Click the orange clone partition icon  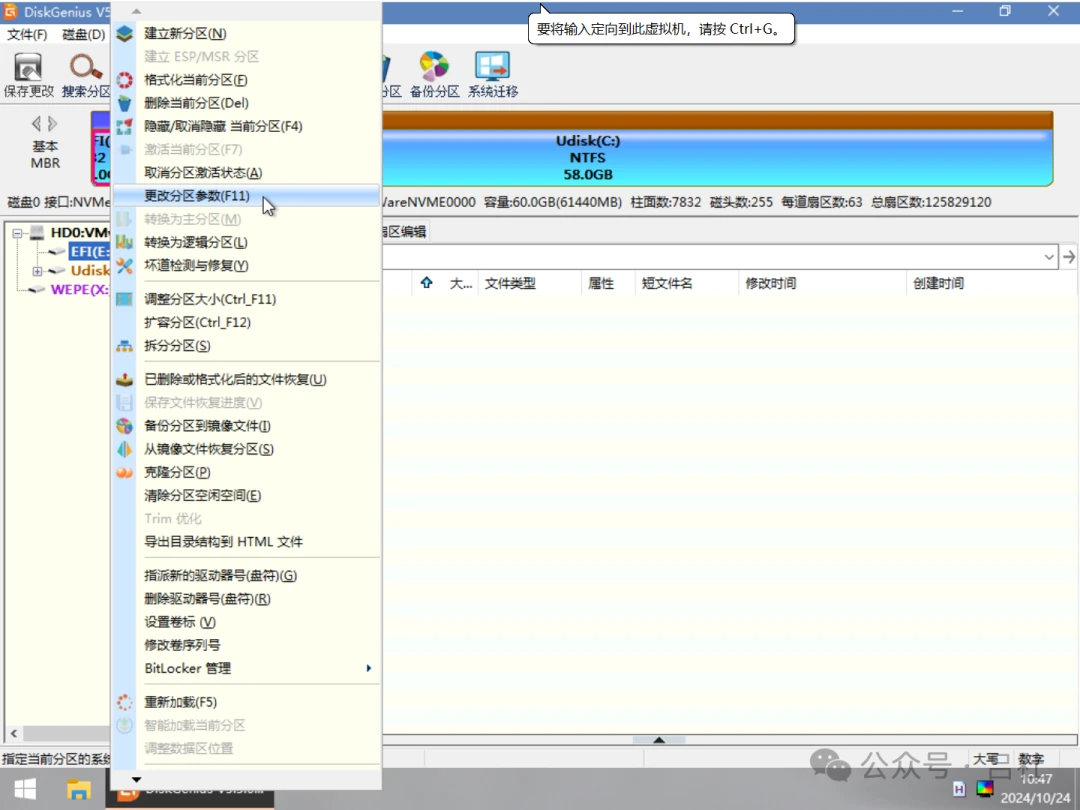click(x=125, y=472)
